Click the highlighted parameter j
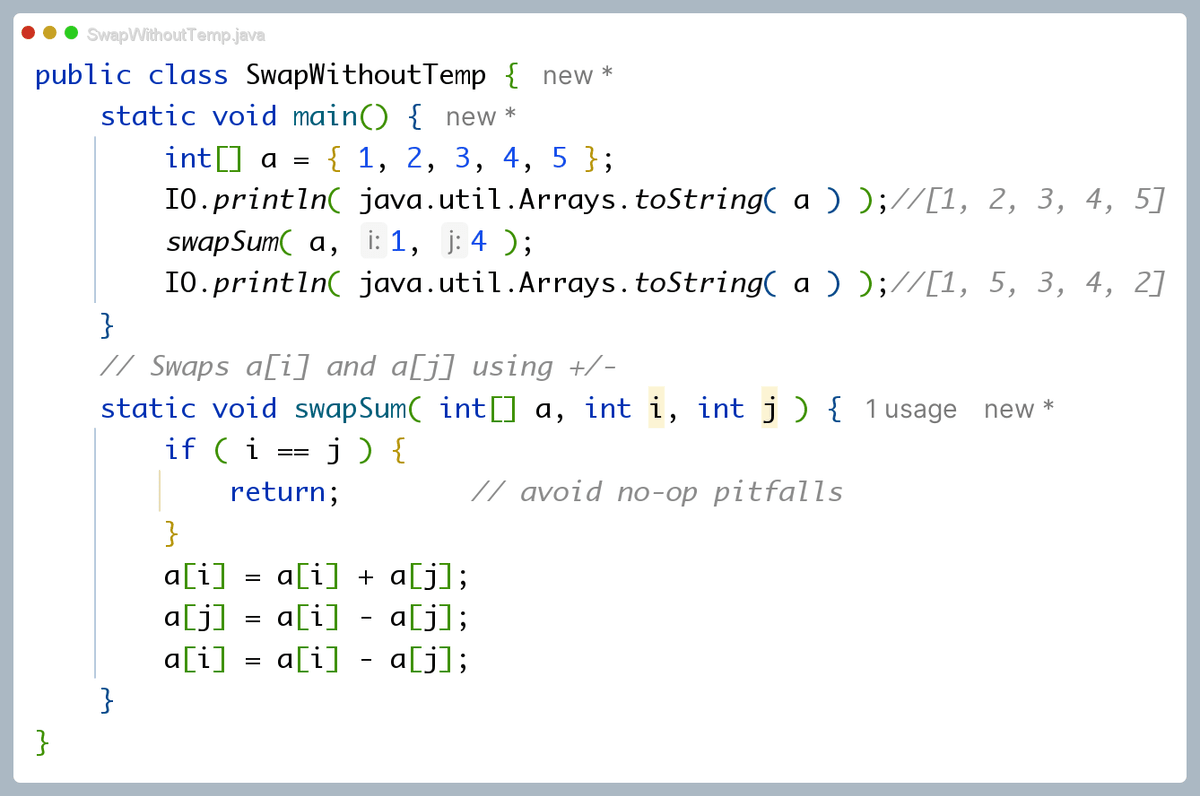The image size is (1200, 796). pyautogui.click(x=769, y=408)
